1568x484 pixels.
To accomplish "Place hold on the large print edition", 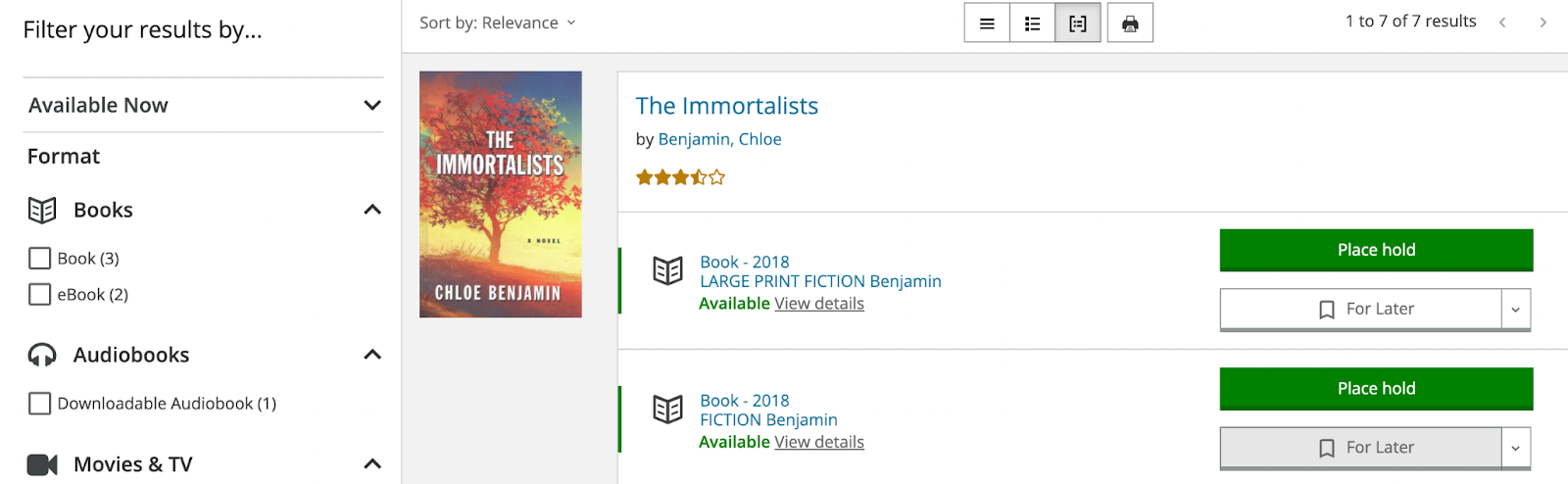I will point(1375,250).
